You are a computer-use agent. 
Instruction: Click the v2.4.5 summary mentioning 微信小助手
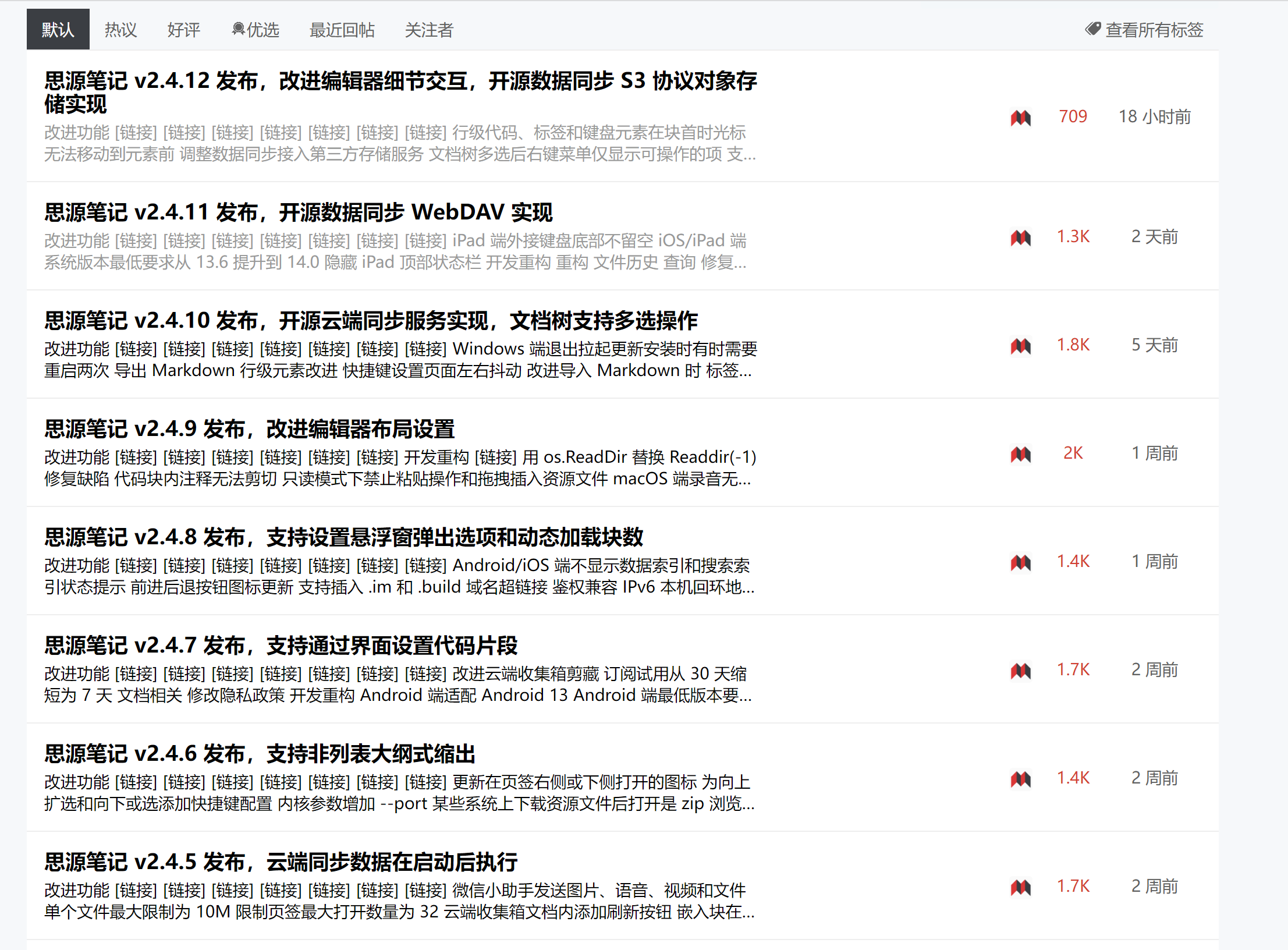(400, 901)
